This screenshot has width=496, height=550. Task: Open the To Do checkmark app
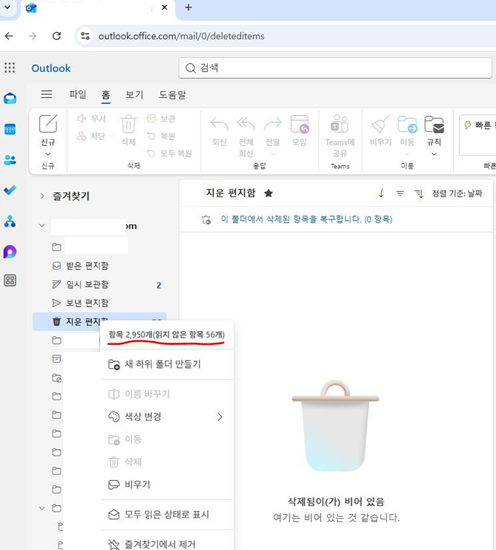pos(10,190)
